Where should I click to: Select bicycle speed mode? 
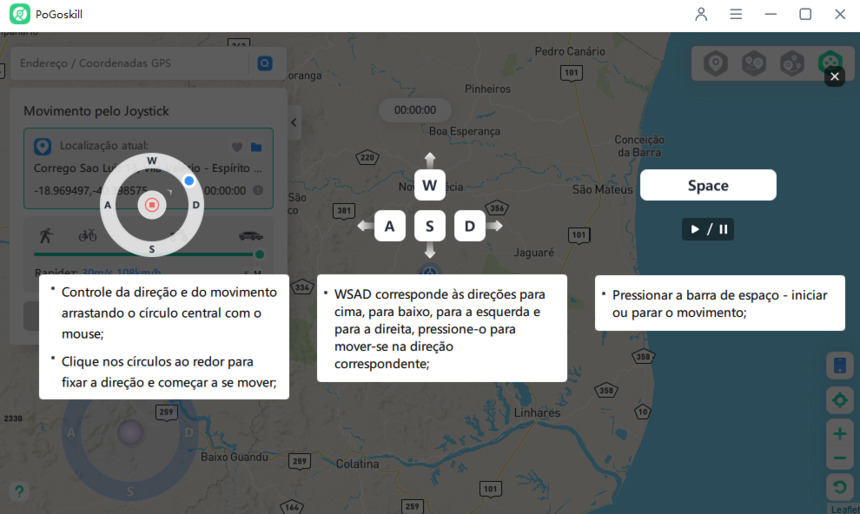click(x=88, y=236)
